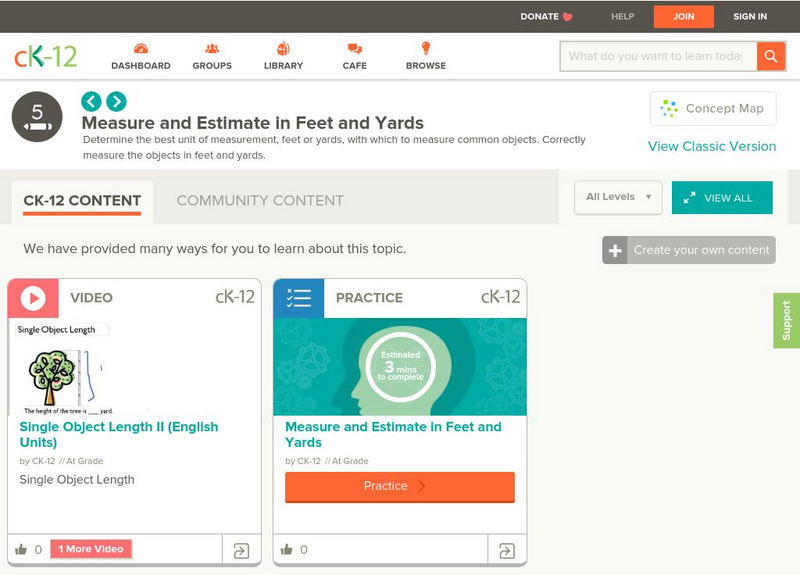
Task: Go to next concept arrow
Action: pos(116,102)
